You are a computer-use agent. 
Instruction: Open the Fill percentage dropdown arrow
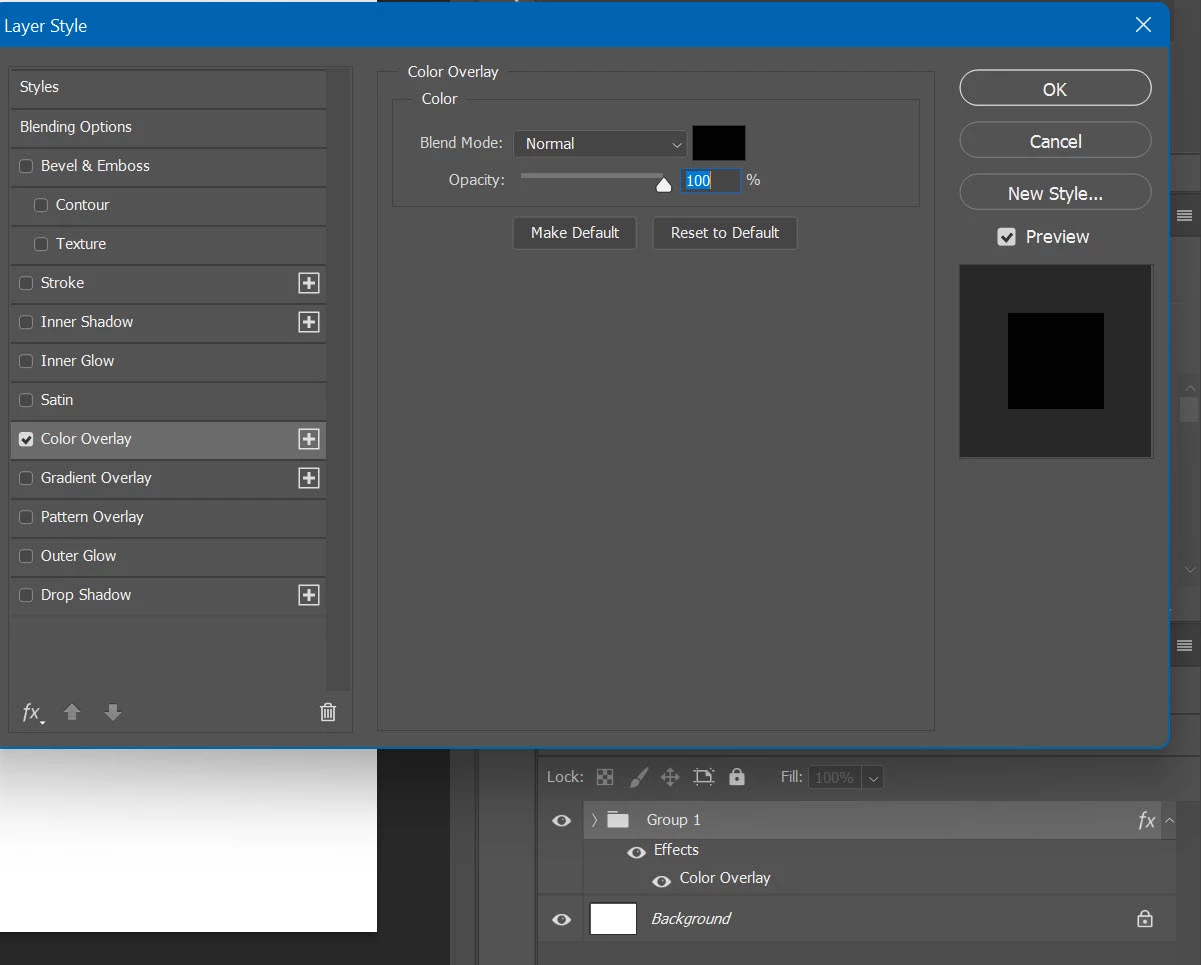873,778
